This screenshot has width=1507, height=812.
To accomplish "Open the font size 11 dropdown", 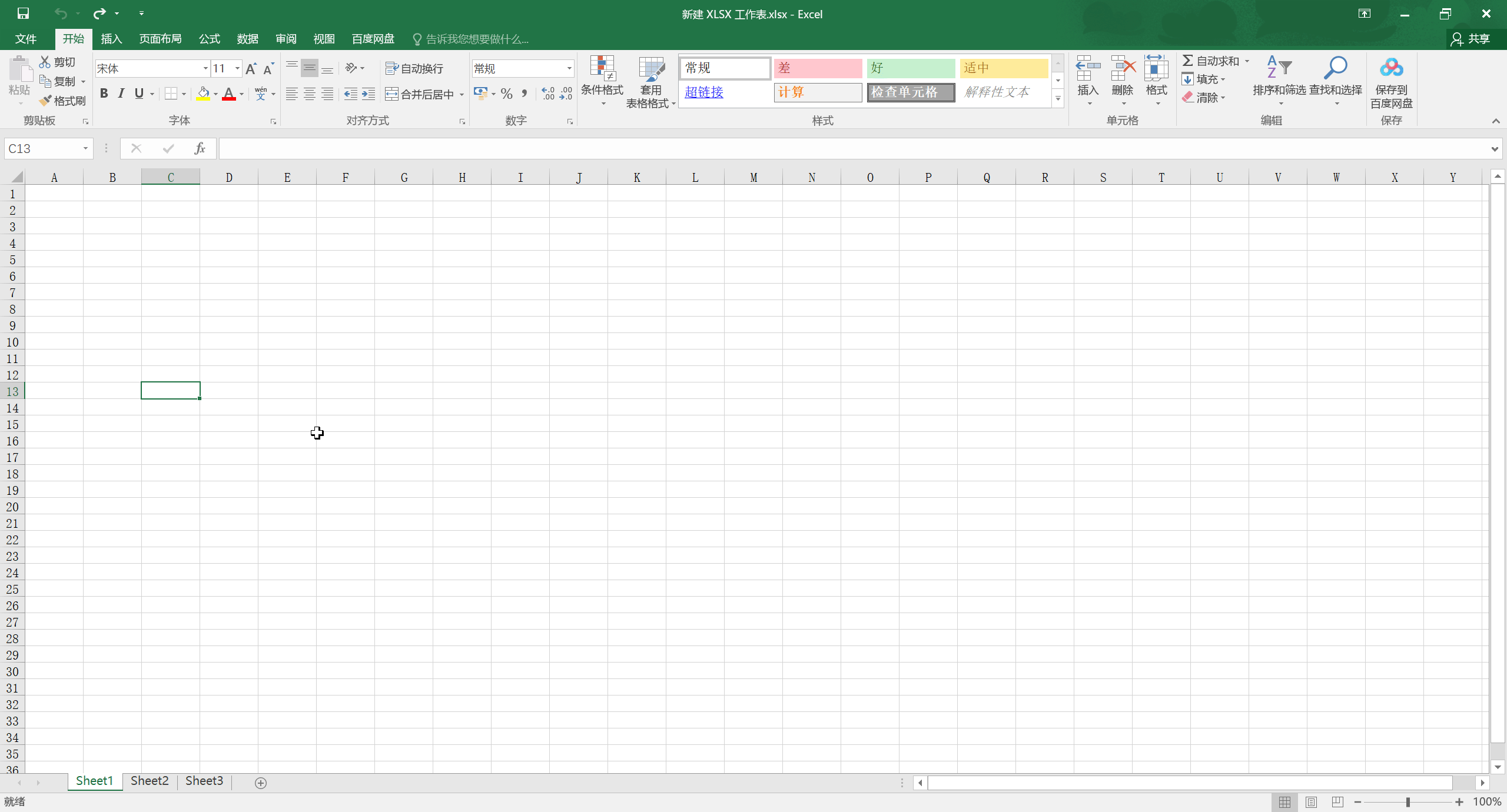I will [x=237, y=69].
